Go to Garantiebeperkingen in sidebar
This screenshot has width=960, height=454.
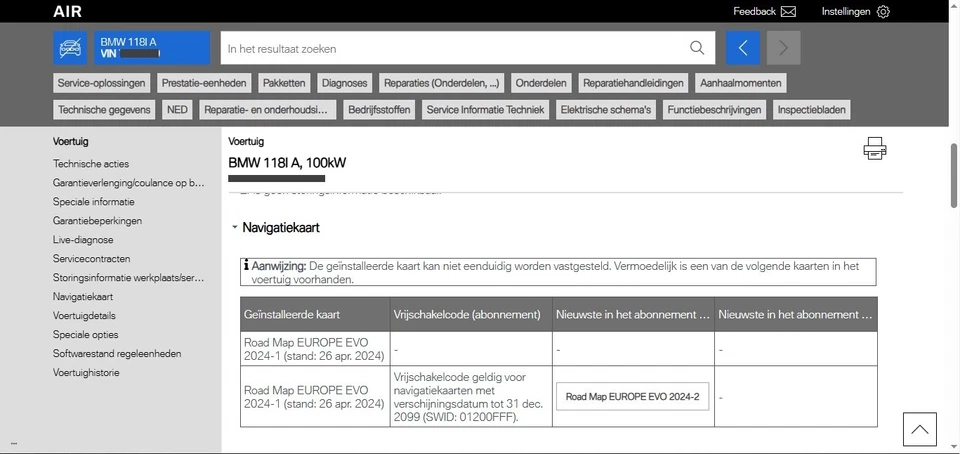click(x=97, y=221)
